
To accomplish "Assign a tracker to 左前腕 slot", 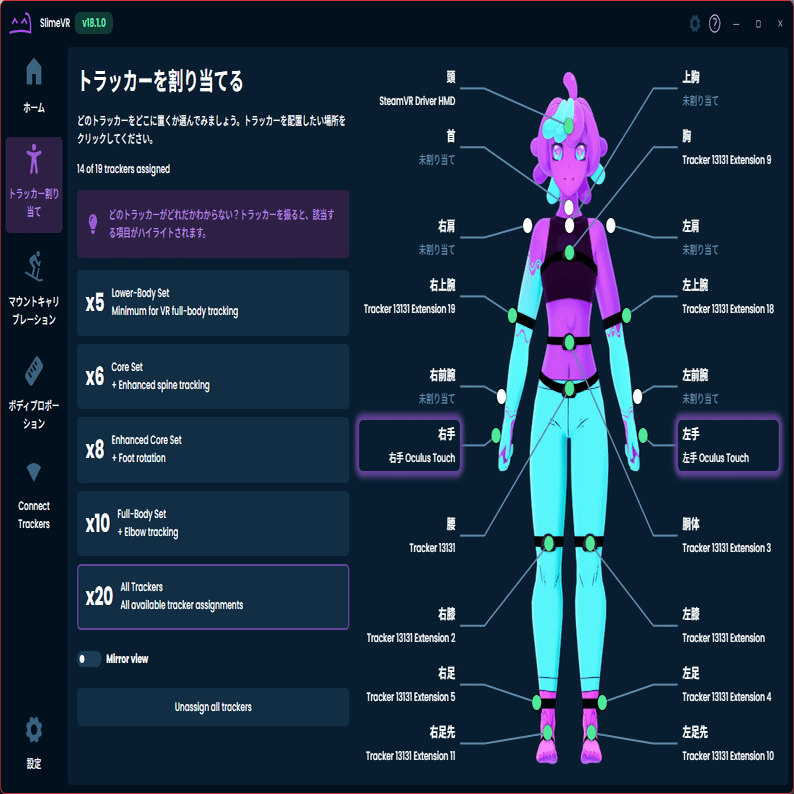I will click(x=728, y=386).
